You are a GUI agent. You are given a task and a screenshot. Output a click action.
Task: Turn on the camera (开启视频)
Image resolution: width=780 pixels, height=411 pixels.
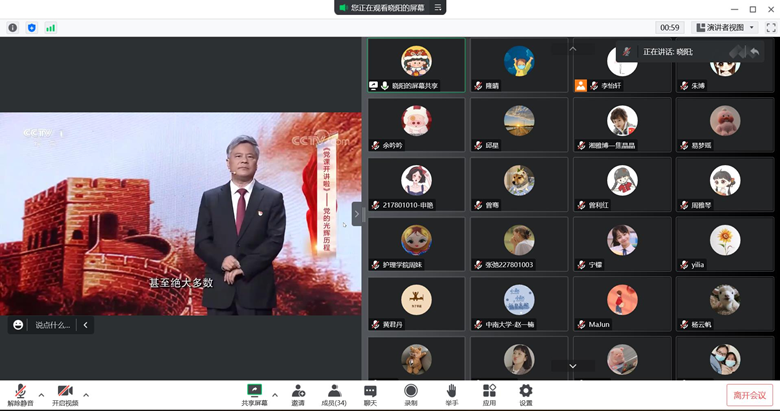[64, 392]
